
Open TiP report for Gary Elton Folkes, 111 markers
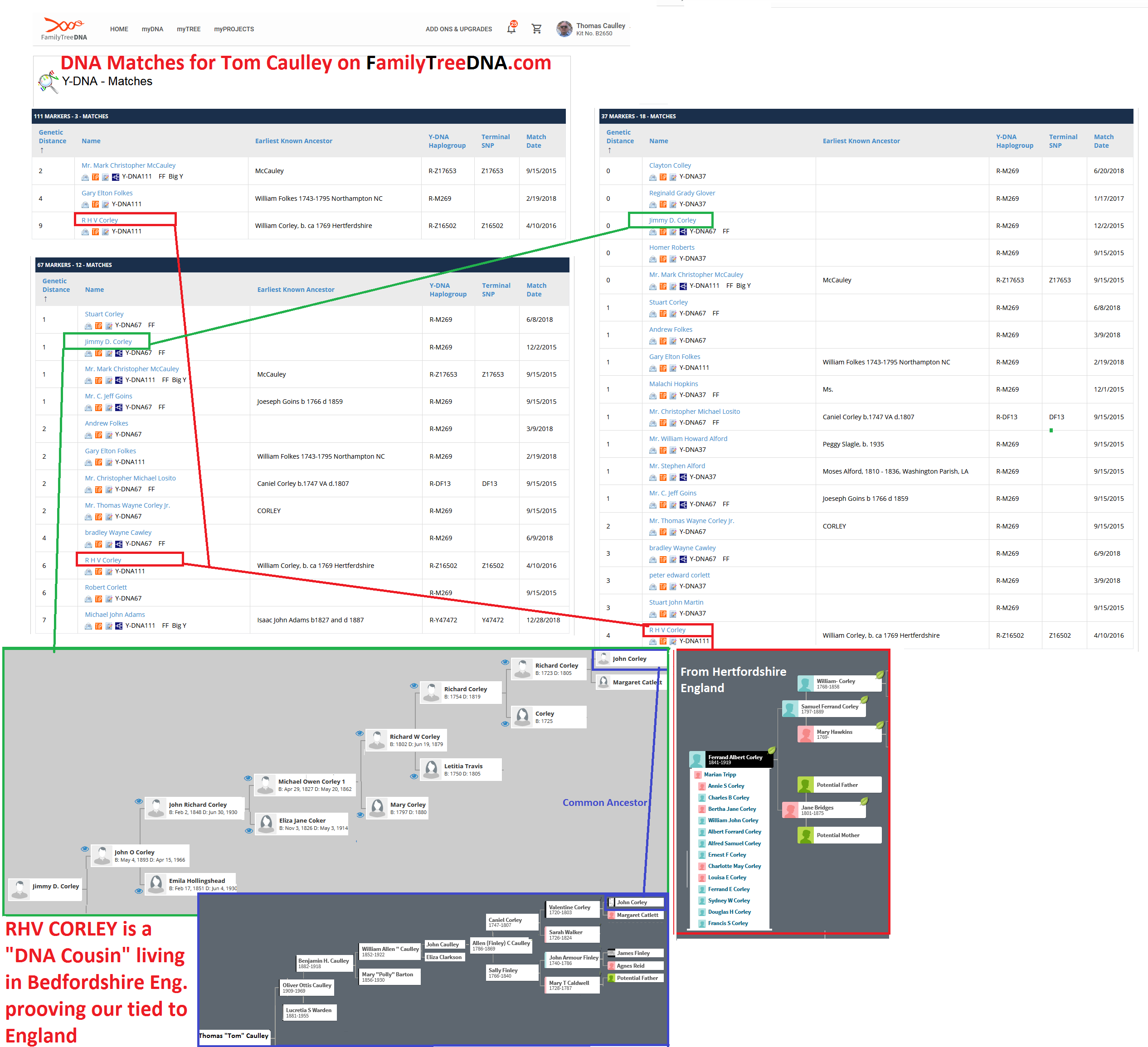95,204
